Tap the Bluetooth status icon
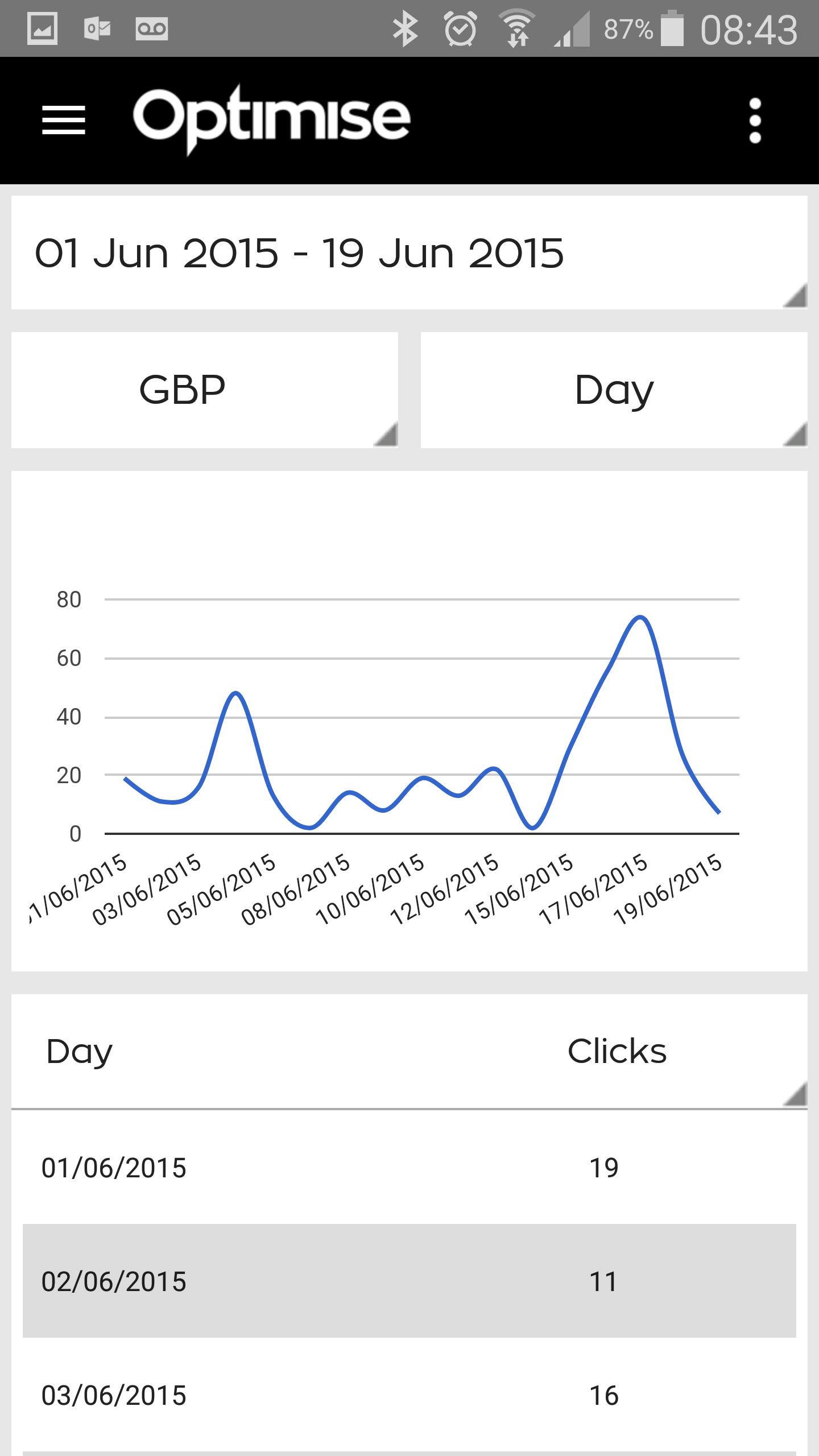 pos(405,30)
